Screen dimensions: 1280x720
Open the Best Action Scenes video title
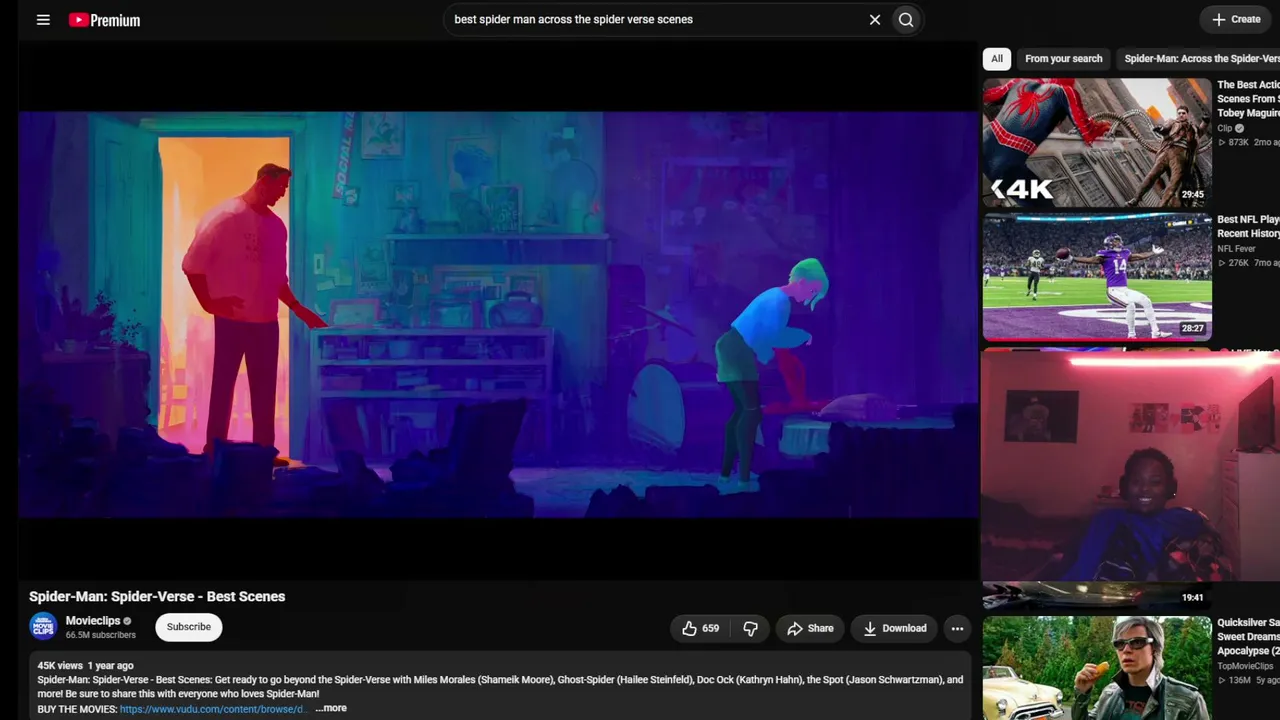[1248, 99]
